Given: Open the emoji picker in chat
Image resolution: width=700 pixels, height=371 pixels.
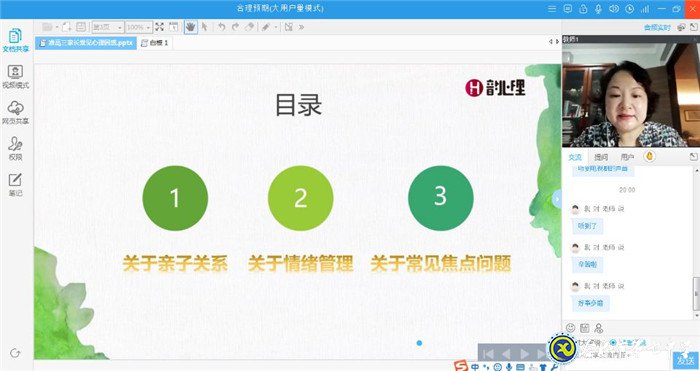Looking at the screenshot, I should point(570,328).
